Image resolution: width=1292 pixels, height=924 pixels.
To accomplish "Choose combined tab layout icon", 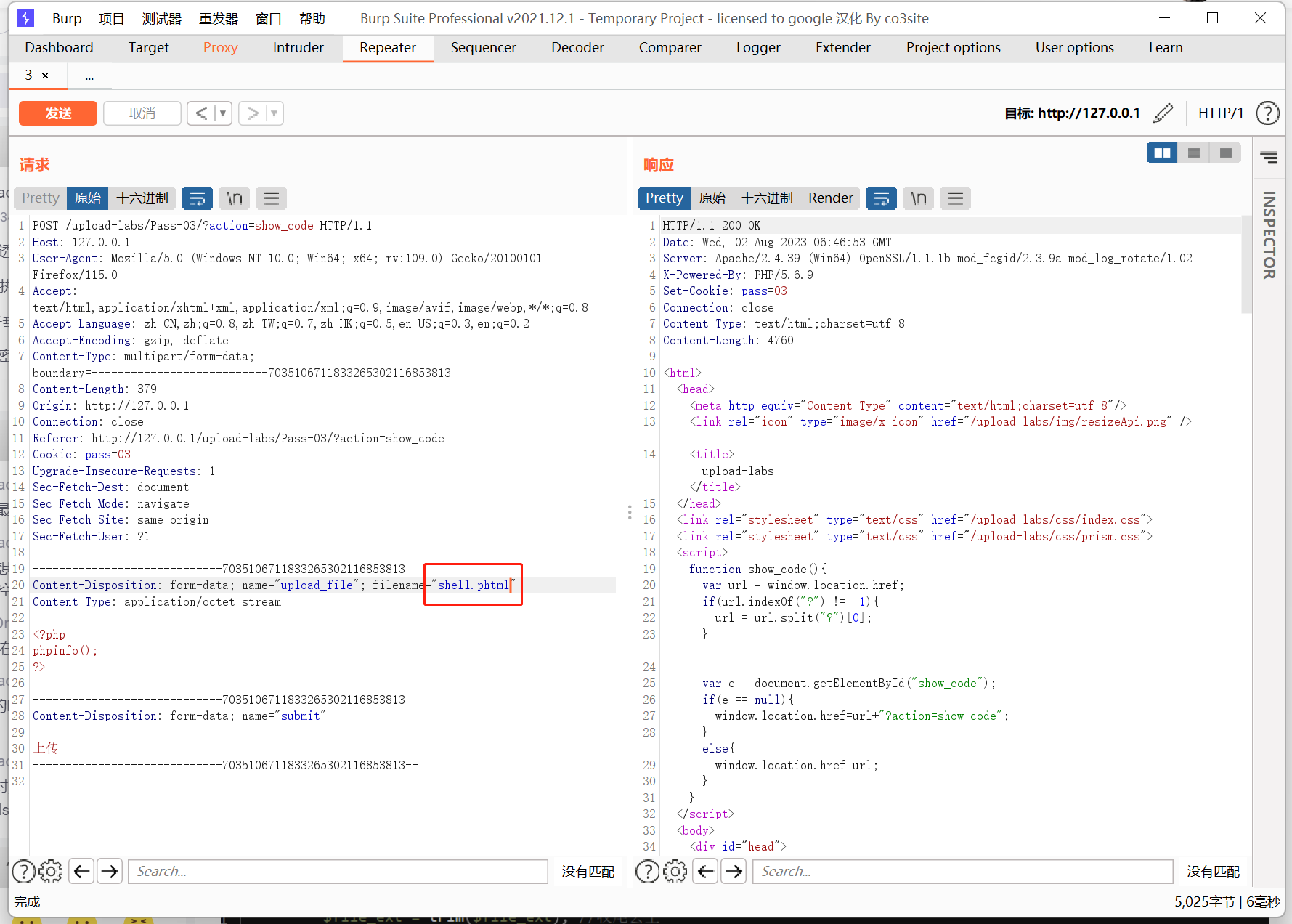I will 1225,153.
